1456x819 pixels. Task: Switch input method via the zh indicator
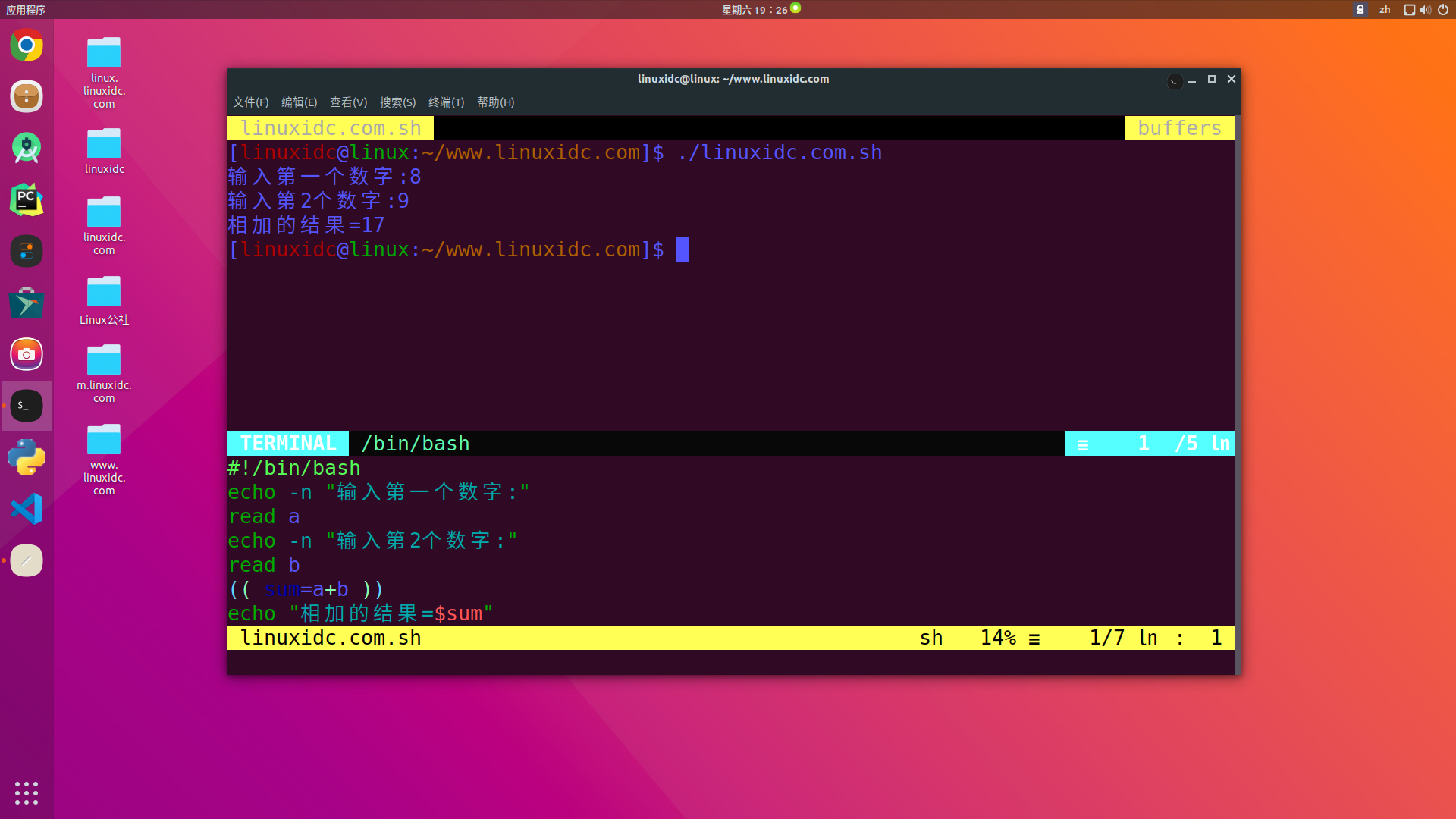pos(1385,10)
